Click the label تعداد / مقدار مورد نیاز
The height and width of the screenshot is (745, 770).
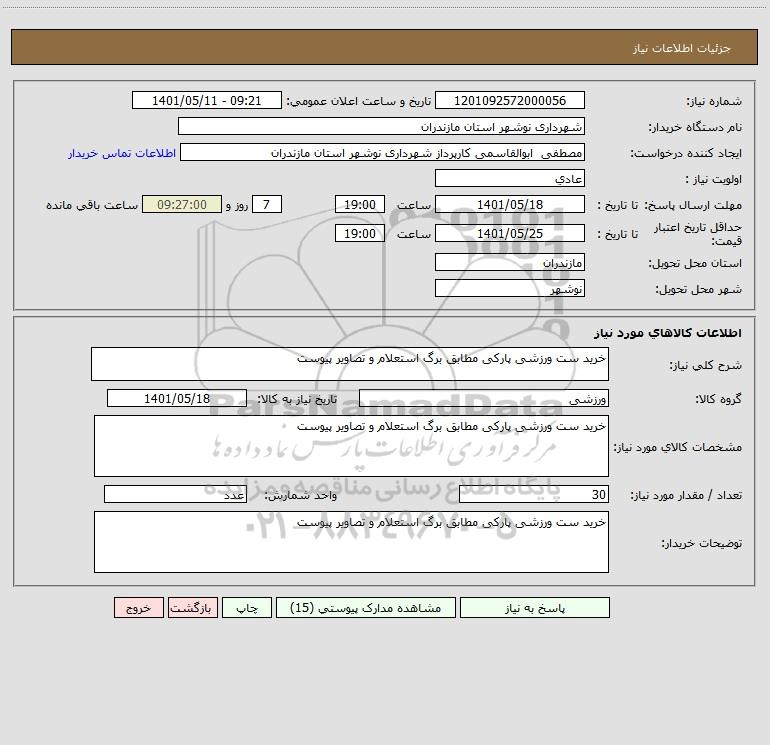tap(687, 496)
